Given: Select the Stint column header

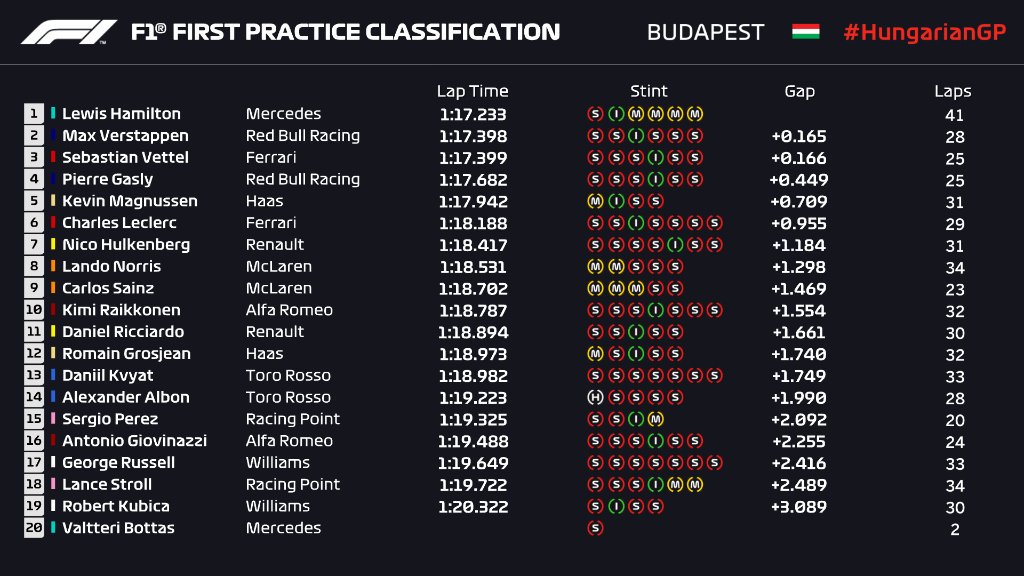Looking at the screenshot, I should [x=649, y=91].
